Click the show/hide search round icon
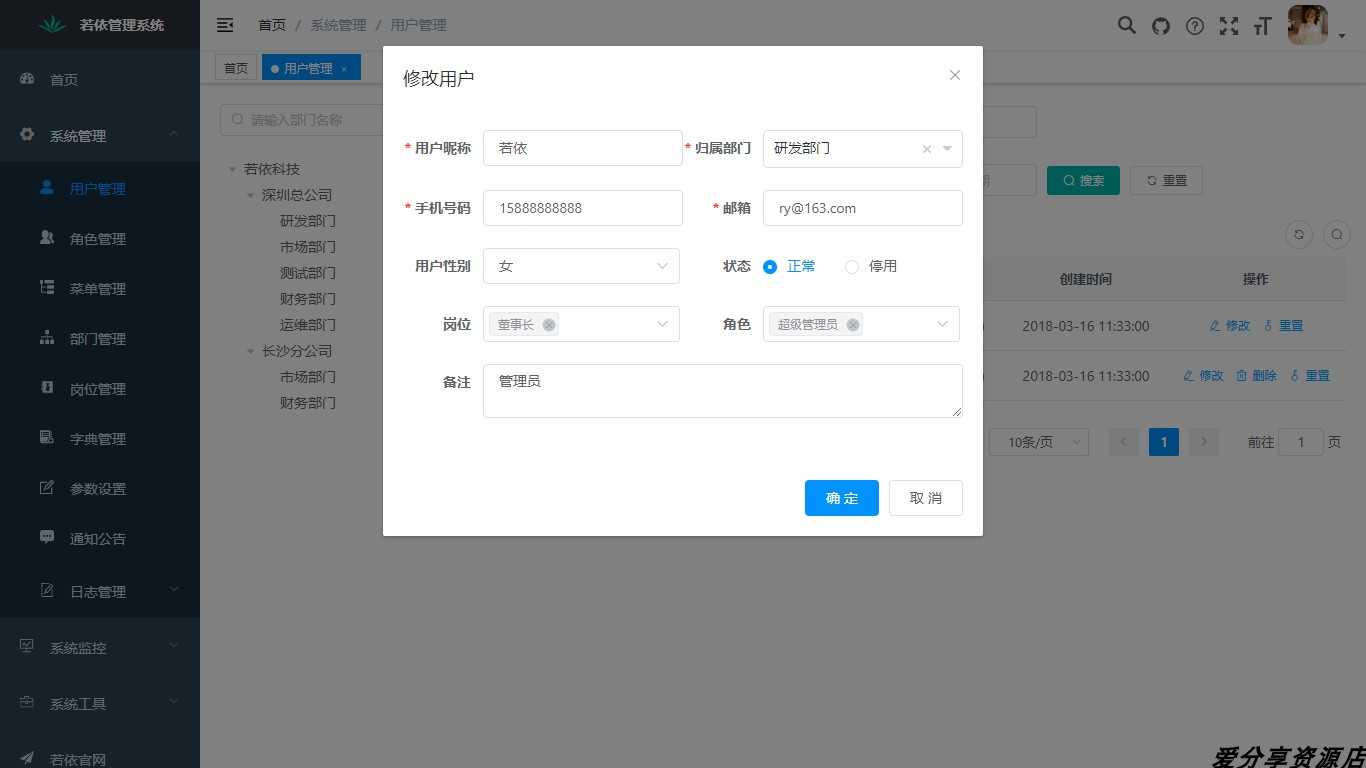The height and width of the screenshot is (768, 1366). coord(1337,234)
